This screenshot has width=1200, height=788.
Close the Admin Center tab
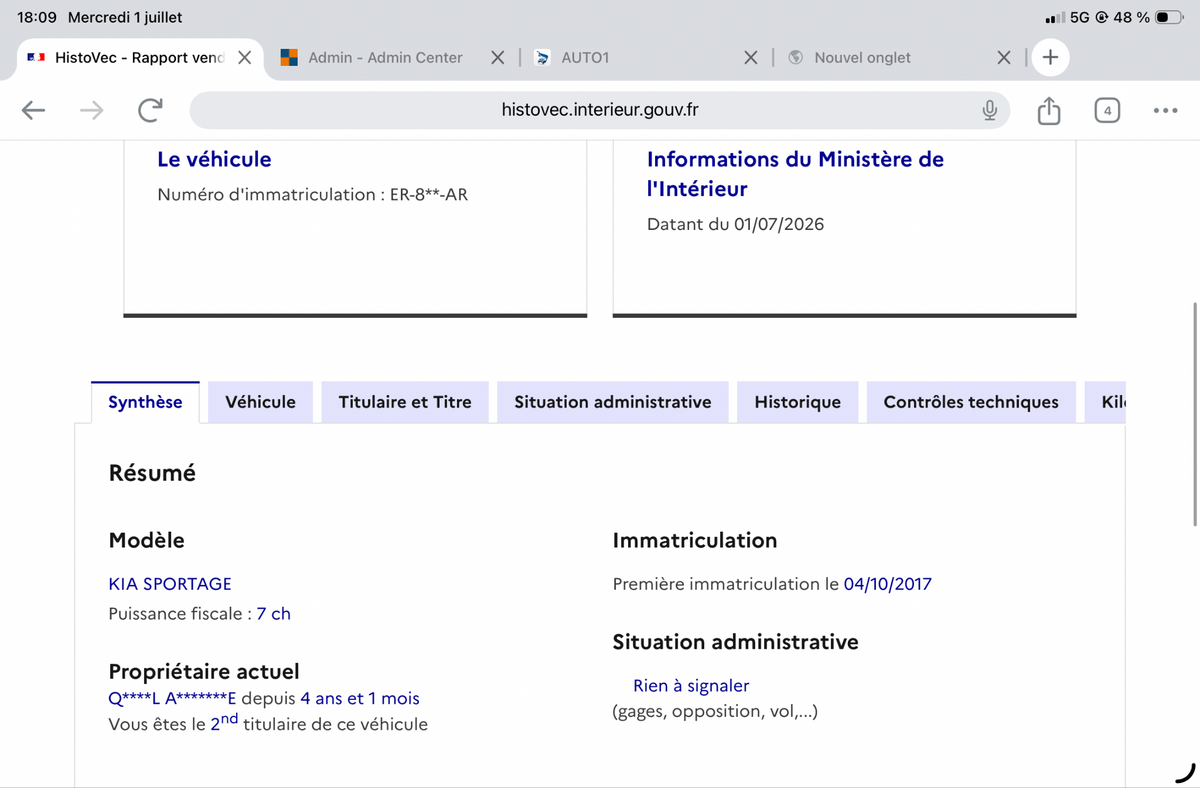pos(497,57)
